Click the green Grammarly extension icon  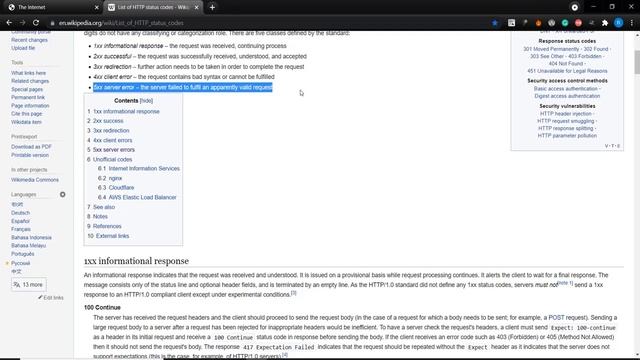coord(565,23)
